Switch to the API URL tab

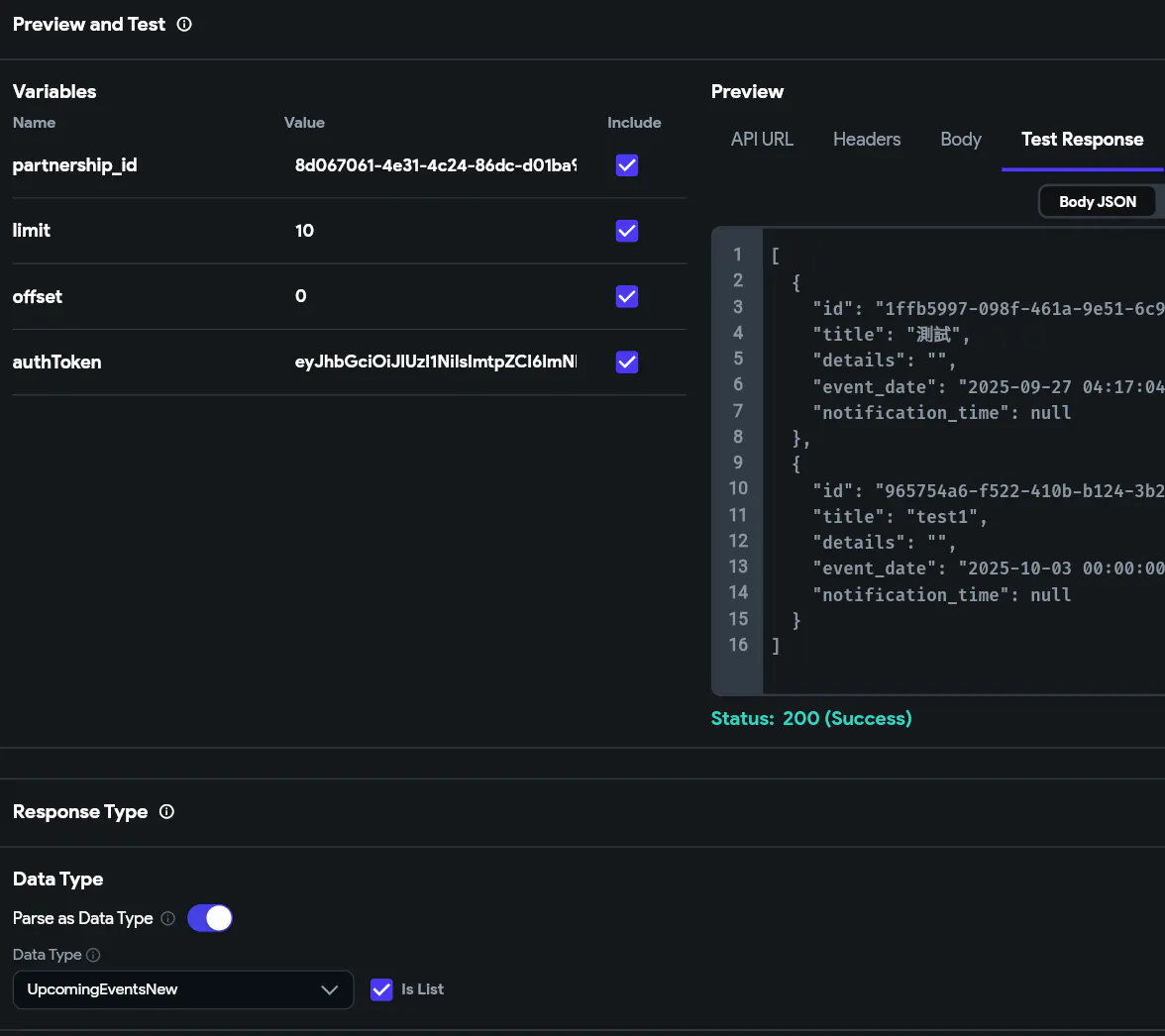click(762, 140)
